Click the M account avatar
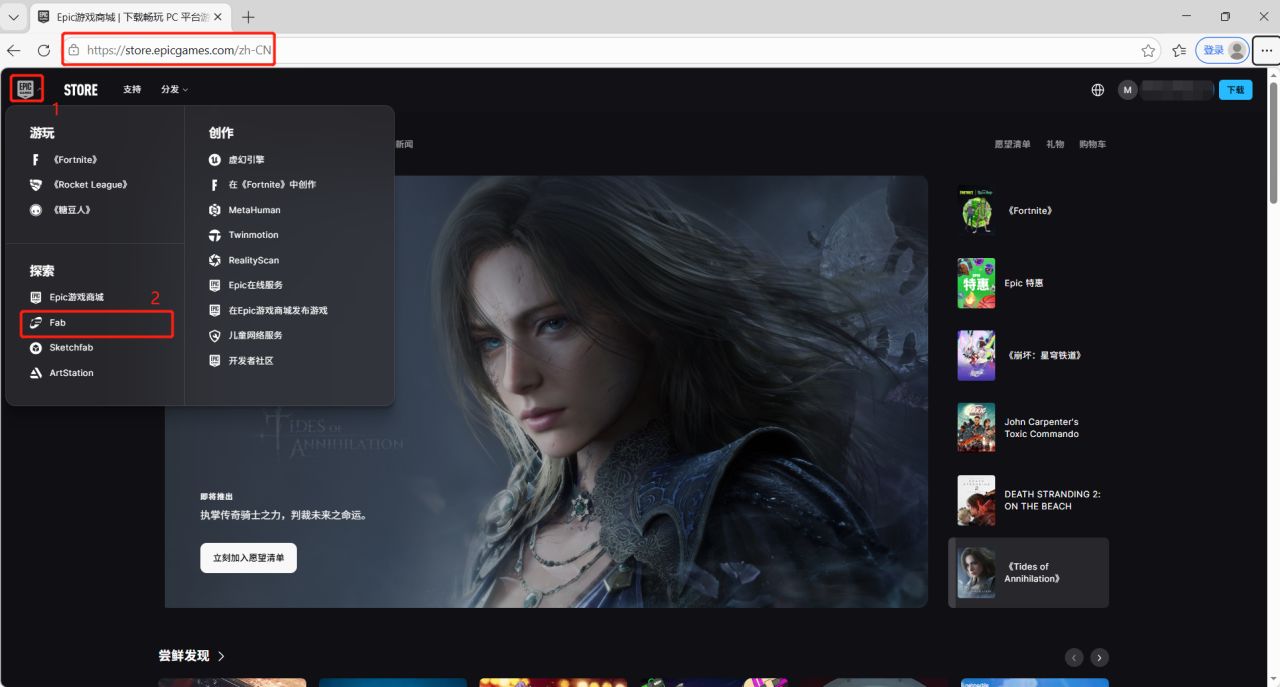The width and height of the screenshot is (1280, 687). tap(1128, 90)
